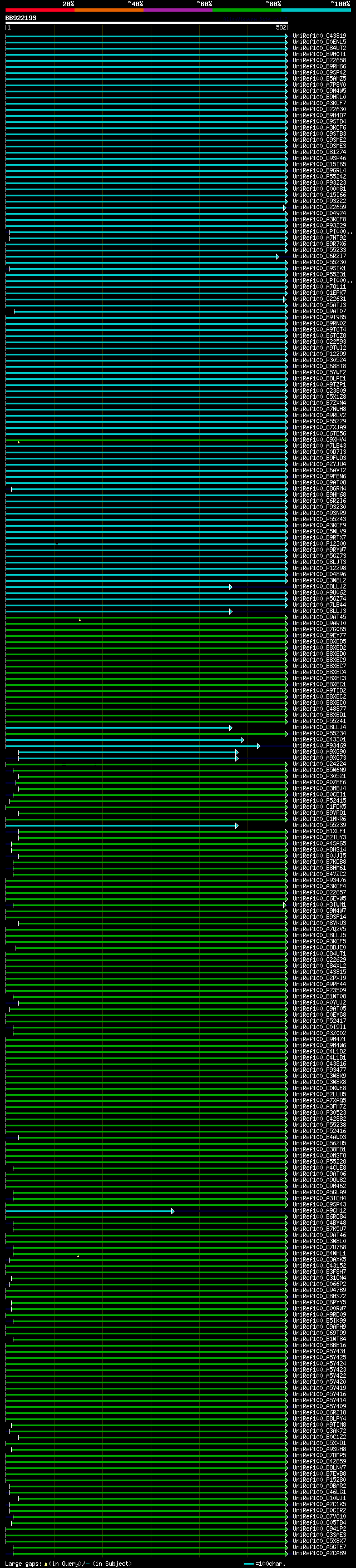Open hit UniRef100_O81274
356x1568 pixels.
click(319, 152)
